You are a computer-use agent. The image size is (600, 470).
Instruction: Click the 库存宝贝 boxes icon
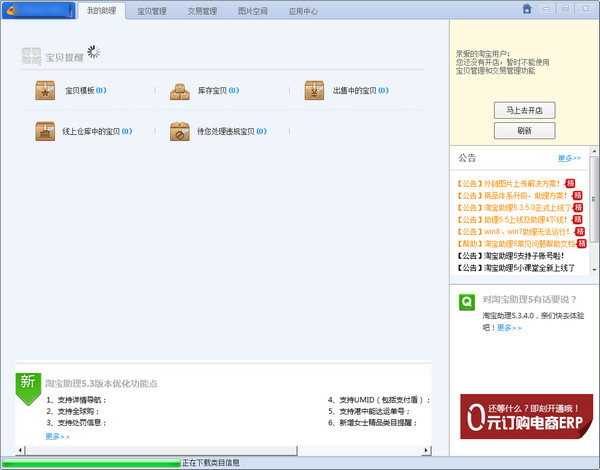180,91
